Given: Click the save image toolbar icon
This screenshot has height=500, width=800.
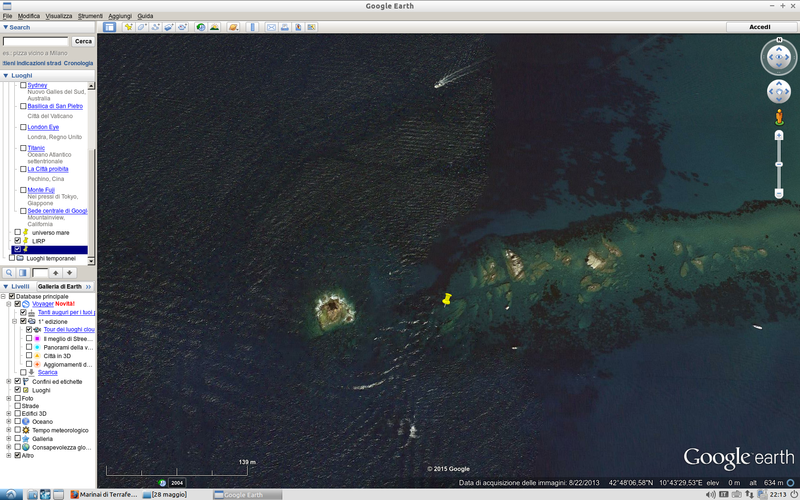Looking at the screenshot, I should pyautogui.click(x=311, y=27).
